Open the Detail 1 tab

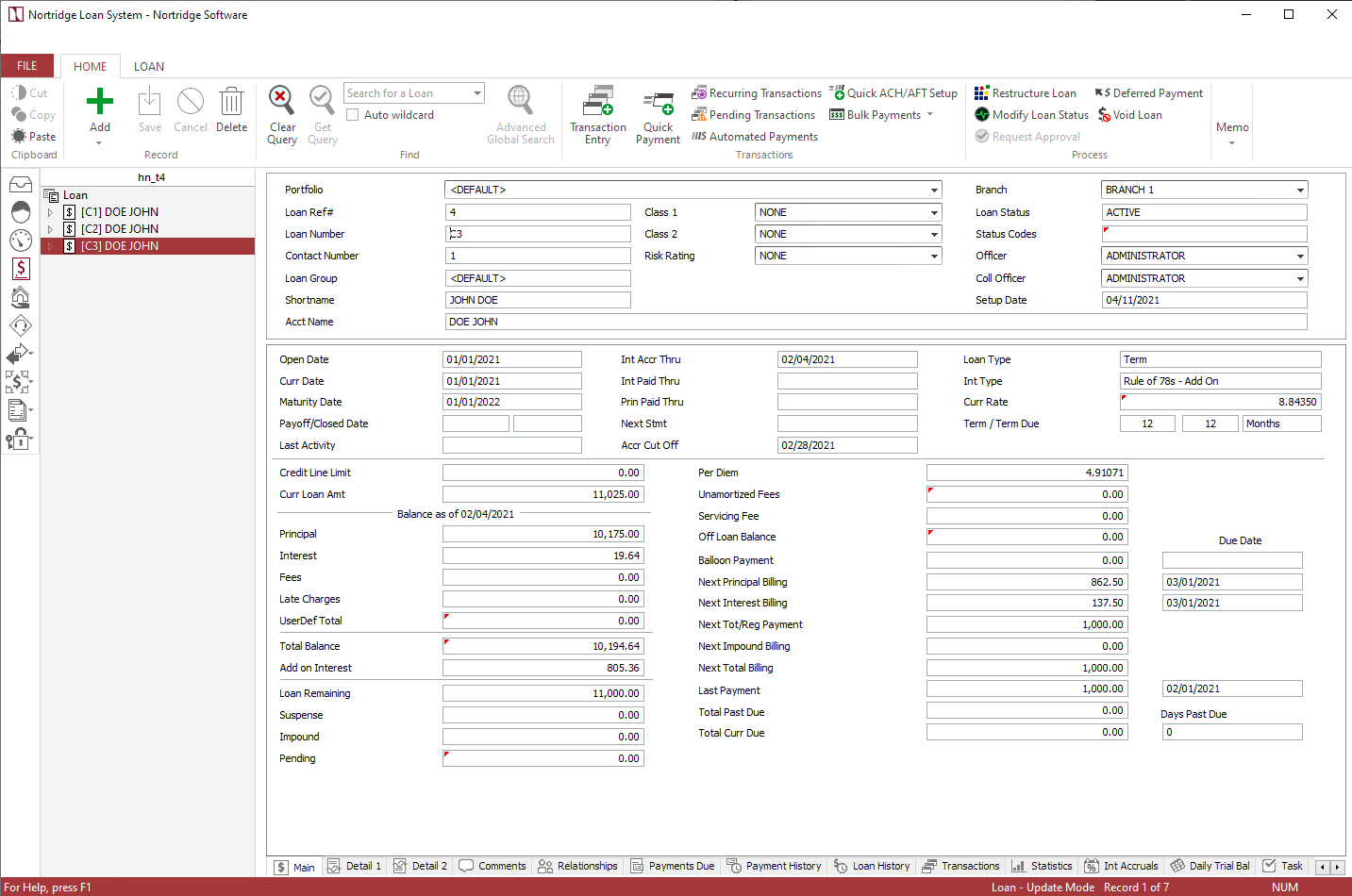[x=355, y=866]
